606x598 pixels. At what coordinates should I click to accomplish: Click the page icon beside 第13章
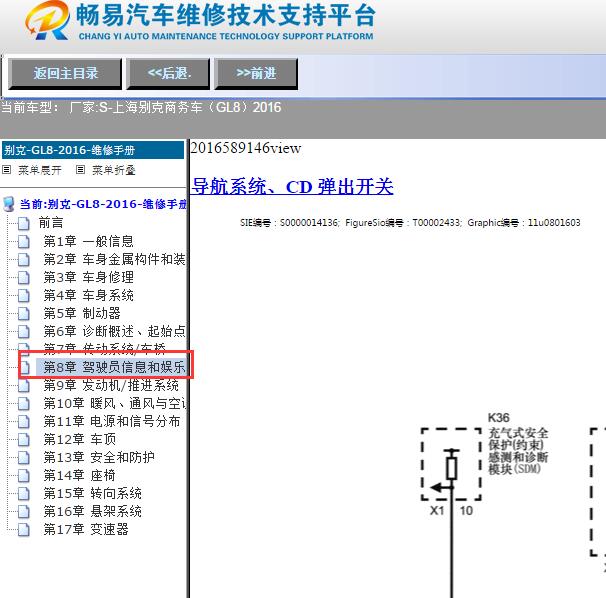coord(24,458)
